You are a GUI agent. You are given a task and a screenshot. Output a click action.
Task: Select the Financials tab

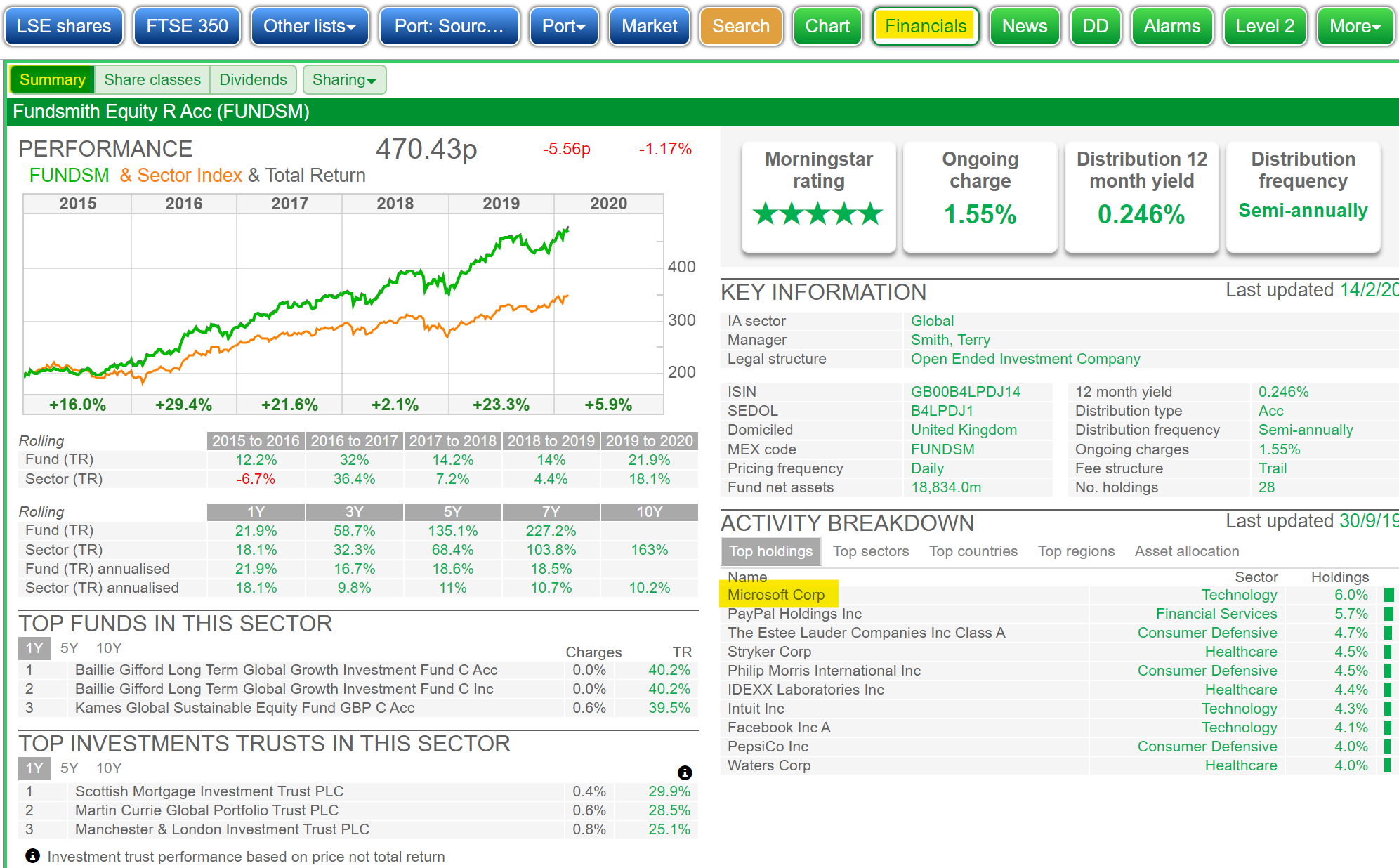click(926, 26)
